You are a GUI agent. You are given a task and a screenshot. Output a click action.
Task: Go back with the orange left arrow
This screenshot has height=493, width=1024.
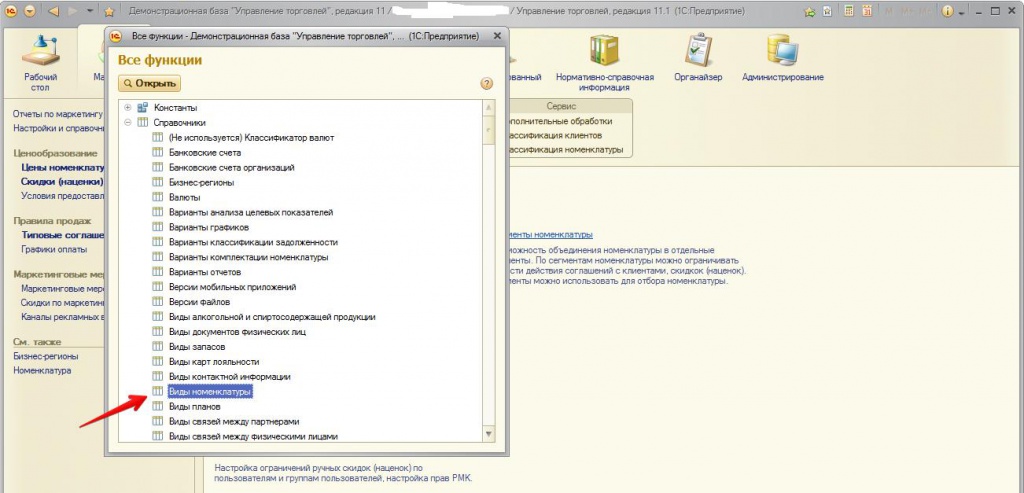[x=54, y=11]
